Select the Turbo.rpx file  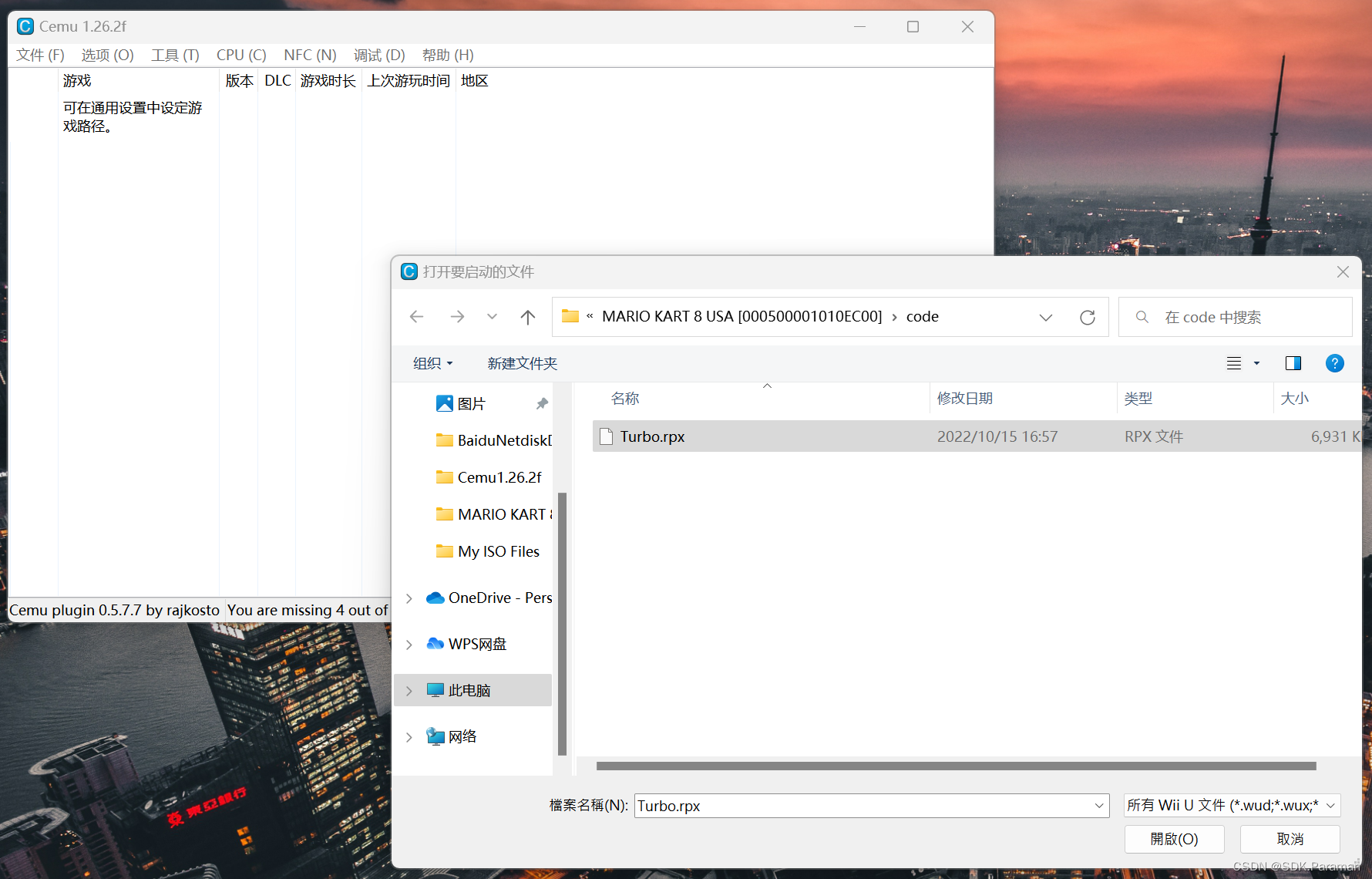pos(976,436)
